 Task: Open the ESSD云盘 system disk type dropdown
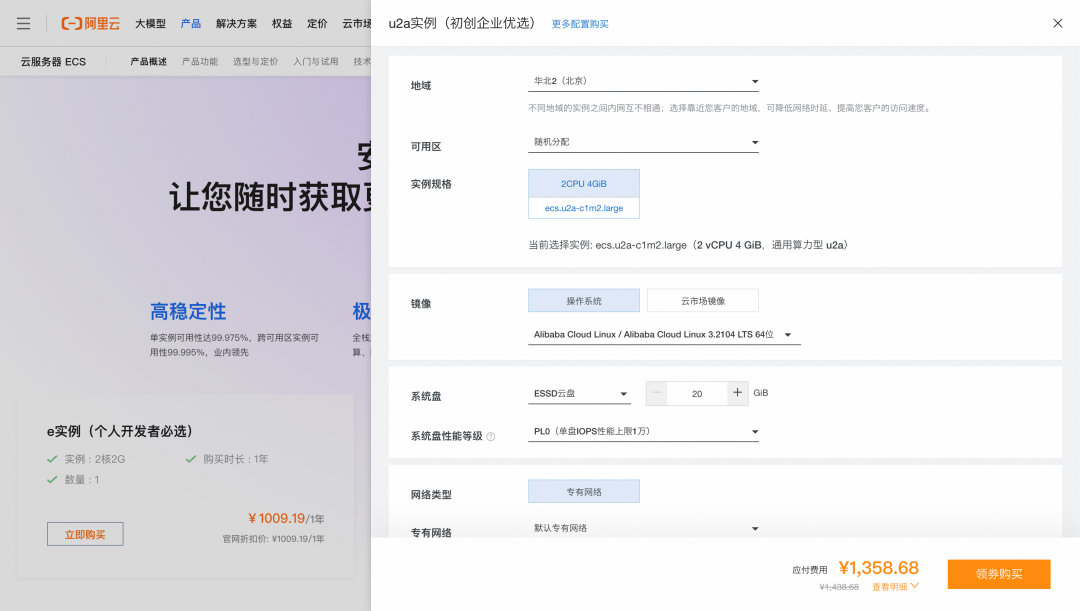(579, 394)
